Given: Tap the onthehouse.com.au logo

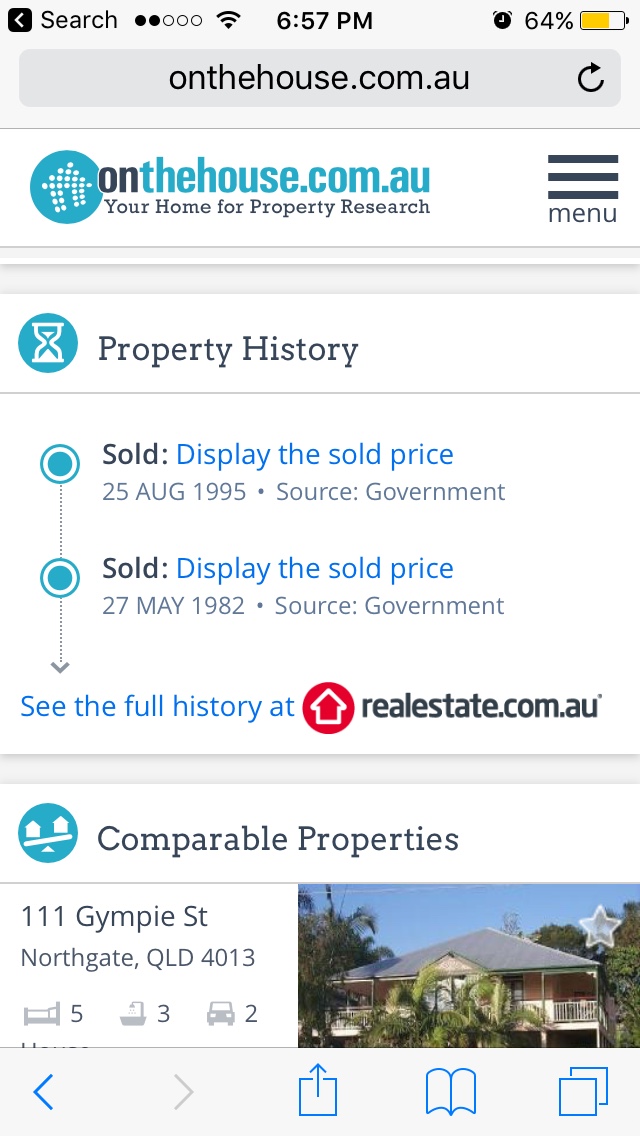Looking at the screenshot, I should pos(230,187).
